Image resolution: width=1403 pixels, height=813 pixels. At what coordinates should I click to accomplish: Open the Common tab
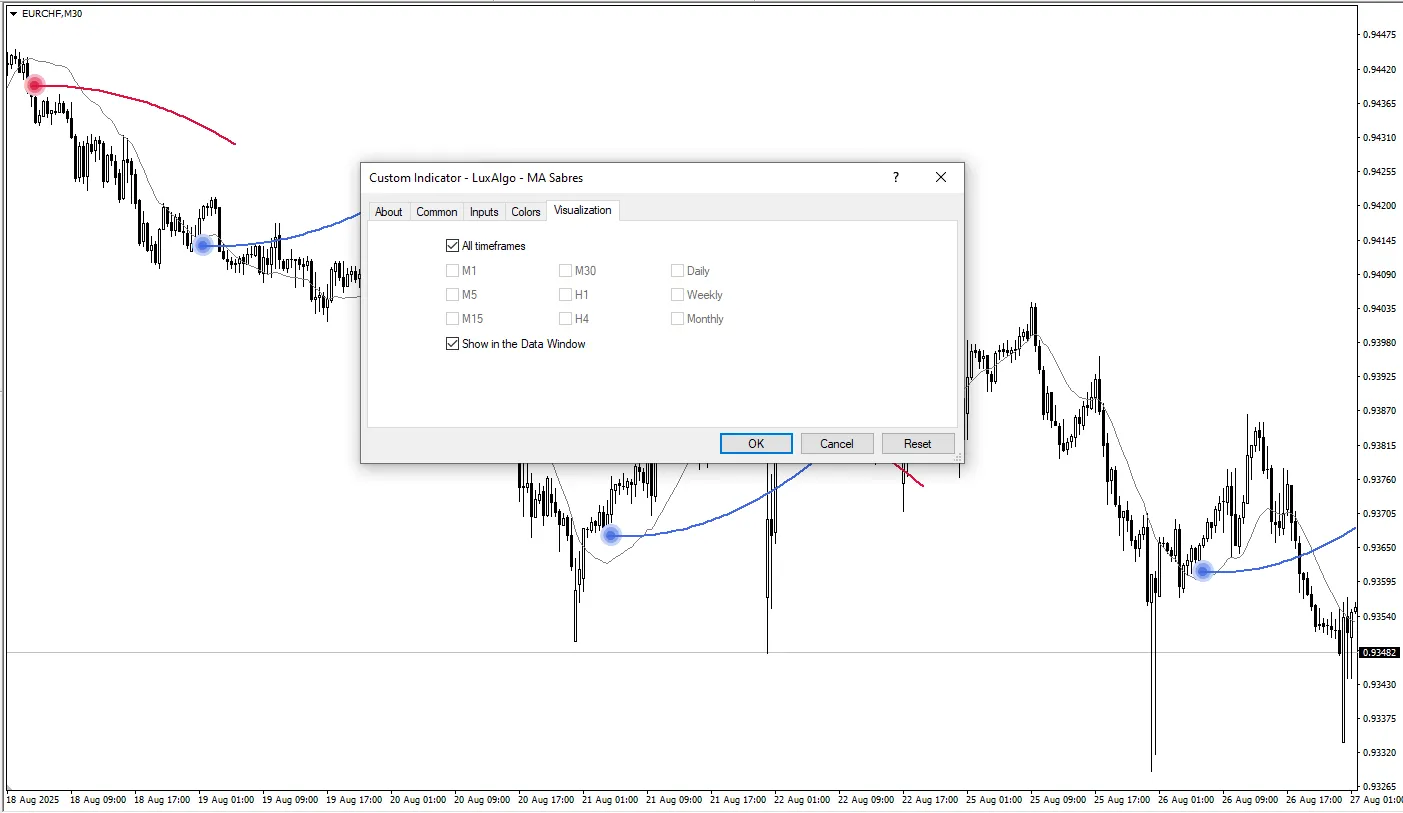coord(437,212)
